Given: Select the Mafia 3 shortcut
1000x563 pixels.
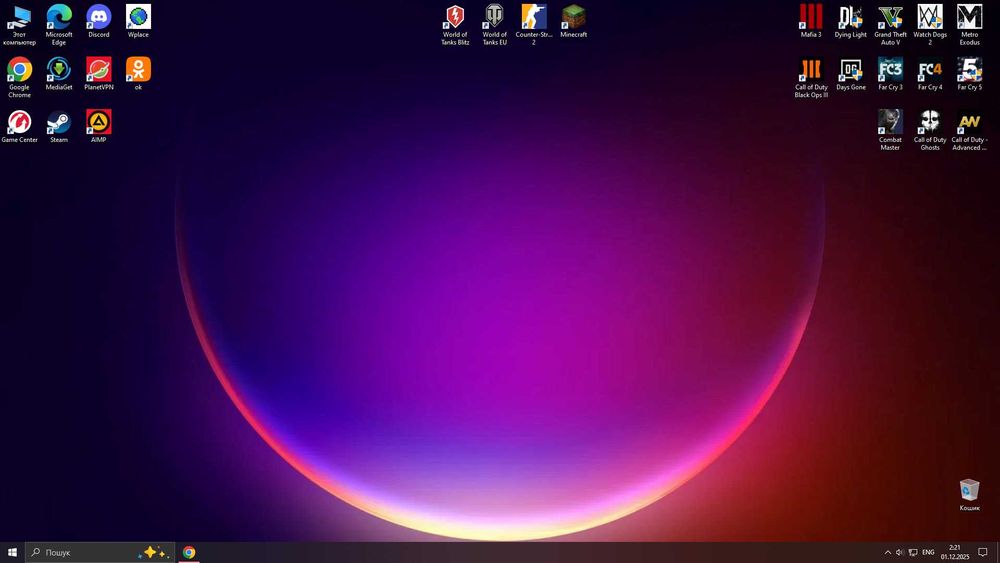Looking at the screenshot, I should [811, 21].
